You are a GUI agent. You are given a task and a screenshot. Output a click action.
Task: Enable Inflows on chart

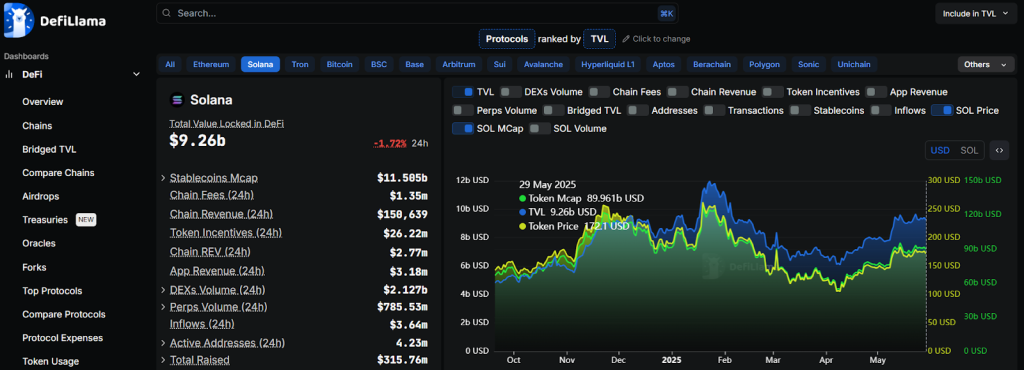(x=882, y=110)
